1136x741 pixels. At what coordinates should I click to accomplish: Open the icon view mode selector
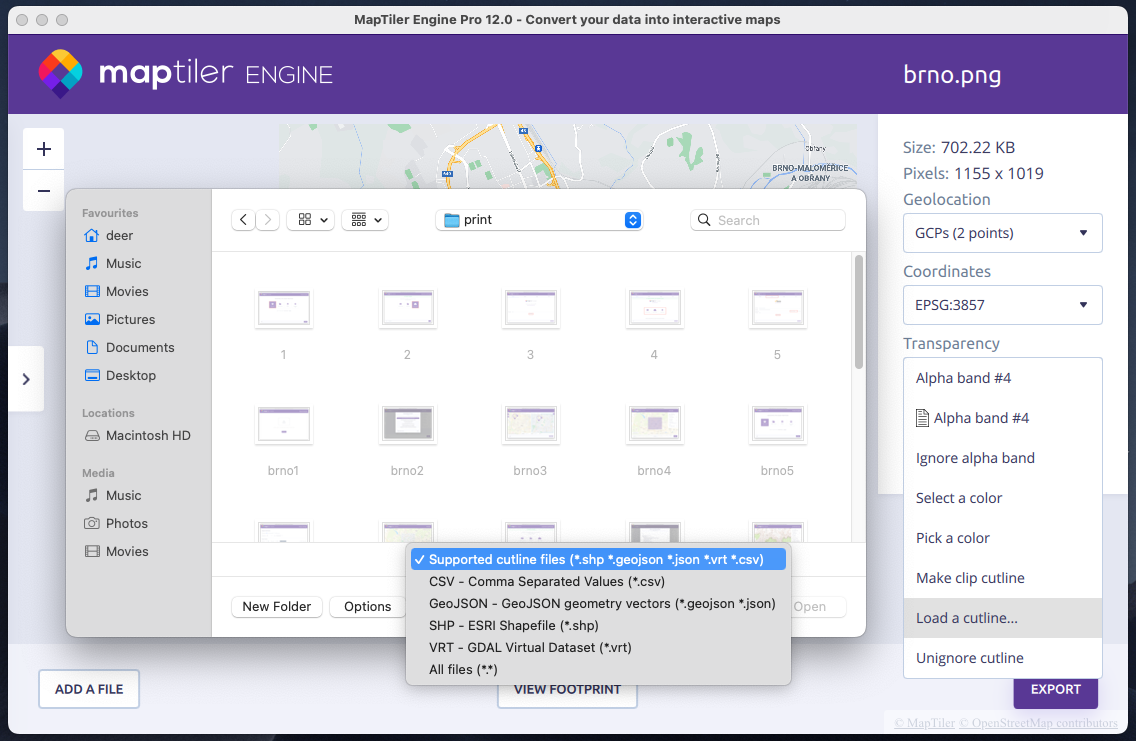tap(312, 220)
